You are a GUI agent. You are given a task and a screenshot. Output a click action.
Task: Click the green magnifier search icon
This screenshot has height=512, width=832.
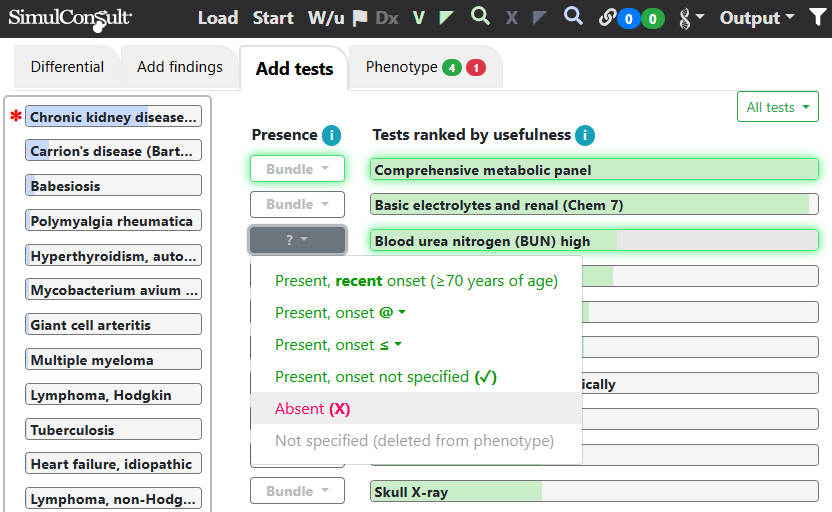480,16
